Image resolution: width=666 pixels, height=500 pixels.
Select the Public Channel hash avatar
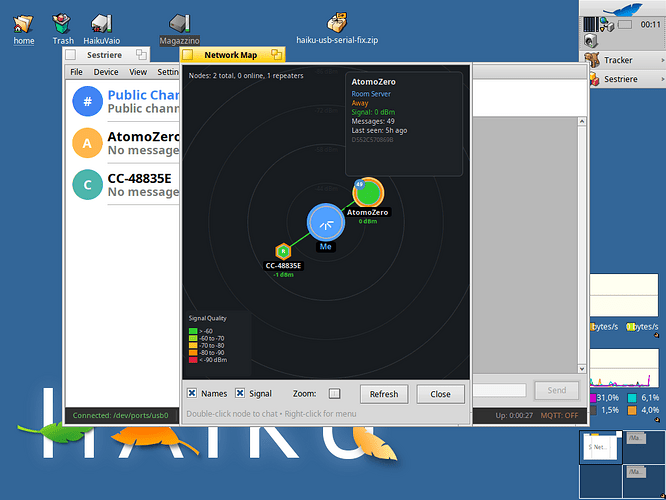click(87, 101)
